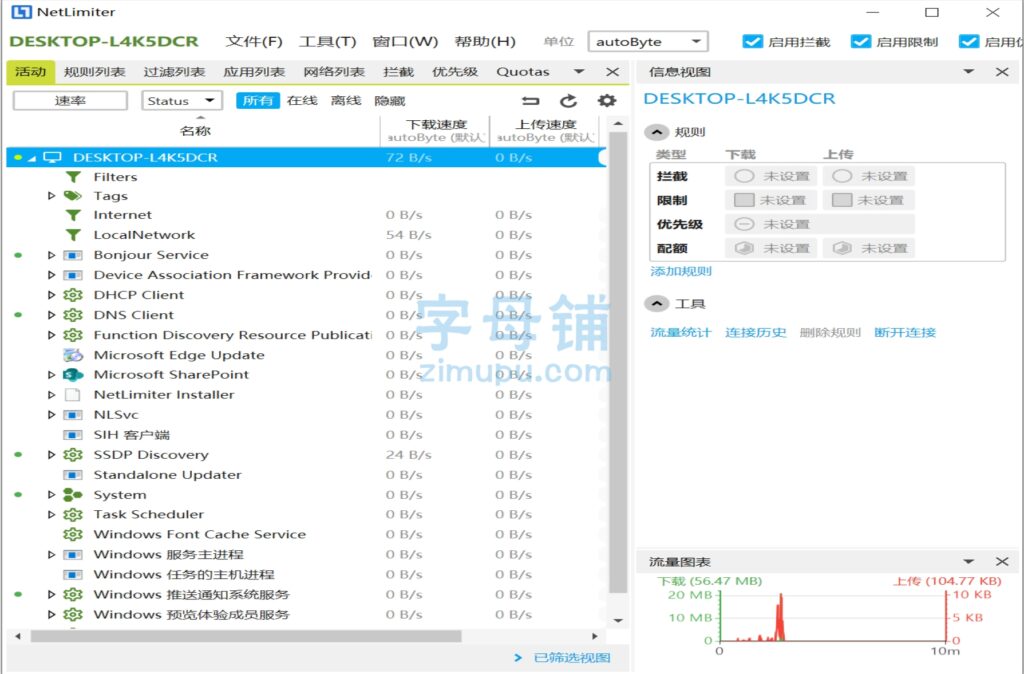
Task: Open the 信息视图 panel options dropdown
Action: tap(968, 72)
